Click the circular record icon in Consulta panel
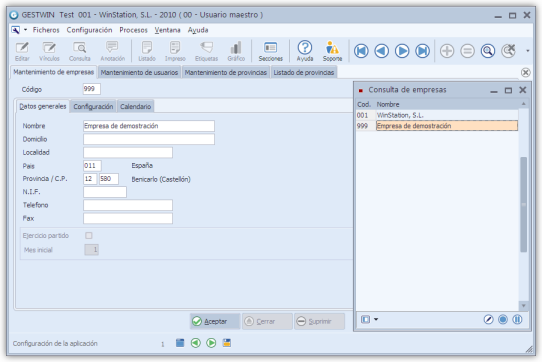Screen dimensions: 542x362 (503, 319)
